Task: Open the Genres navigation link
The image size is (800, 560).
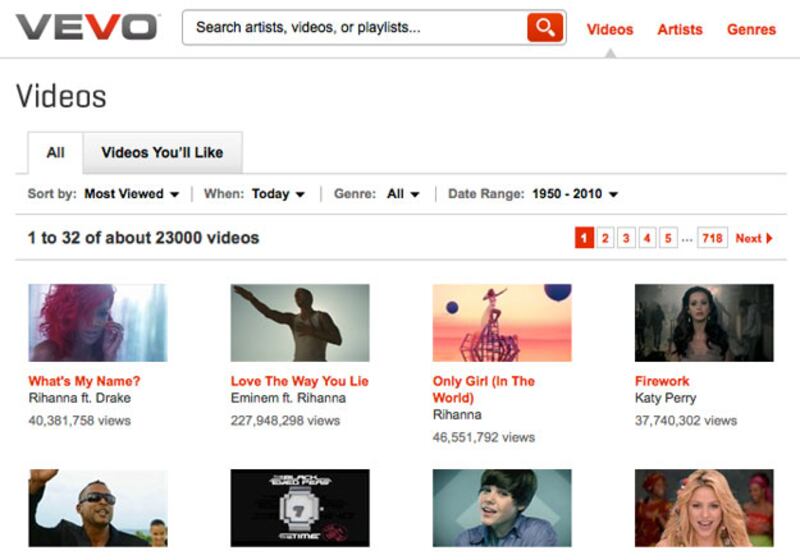Action: 751,30
